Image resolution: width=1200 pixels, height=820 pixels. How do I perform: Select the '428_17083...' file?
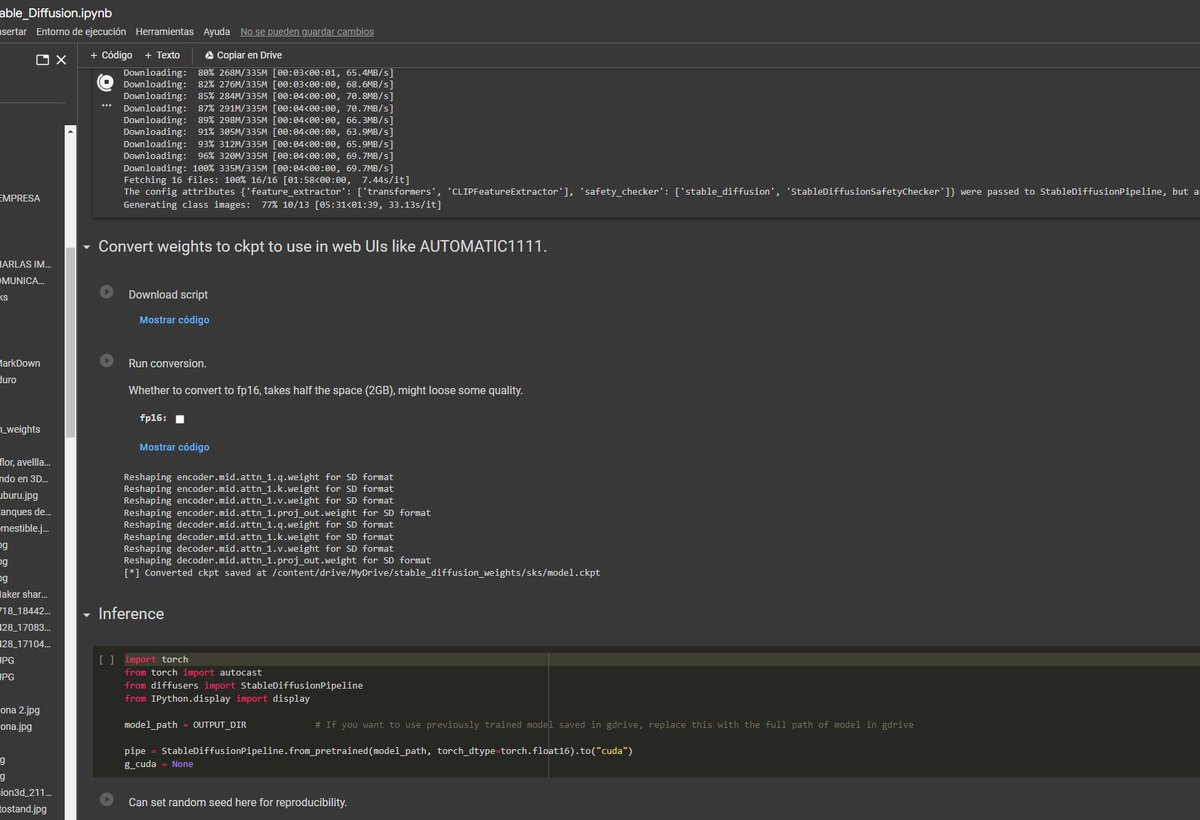coord(24,627)
